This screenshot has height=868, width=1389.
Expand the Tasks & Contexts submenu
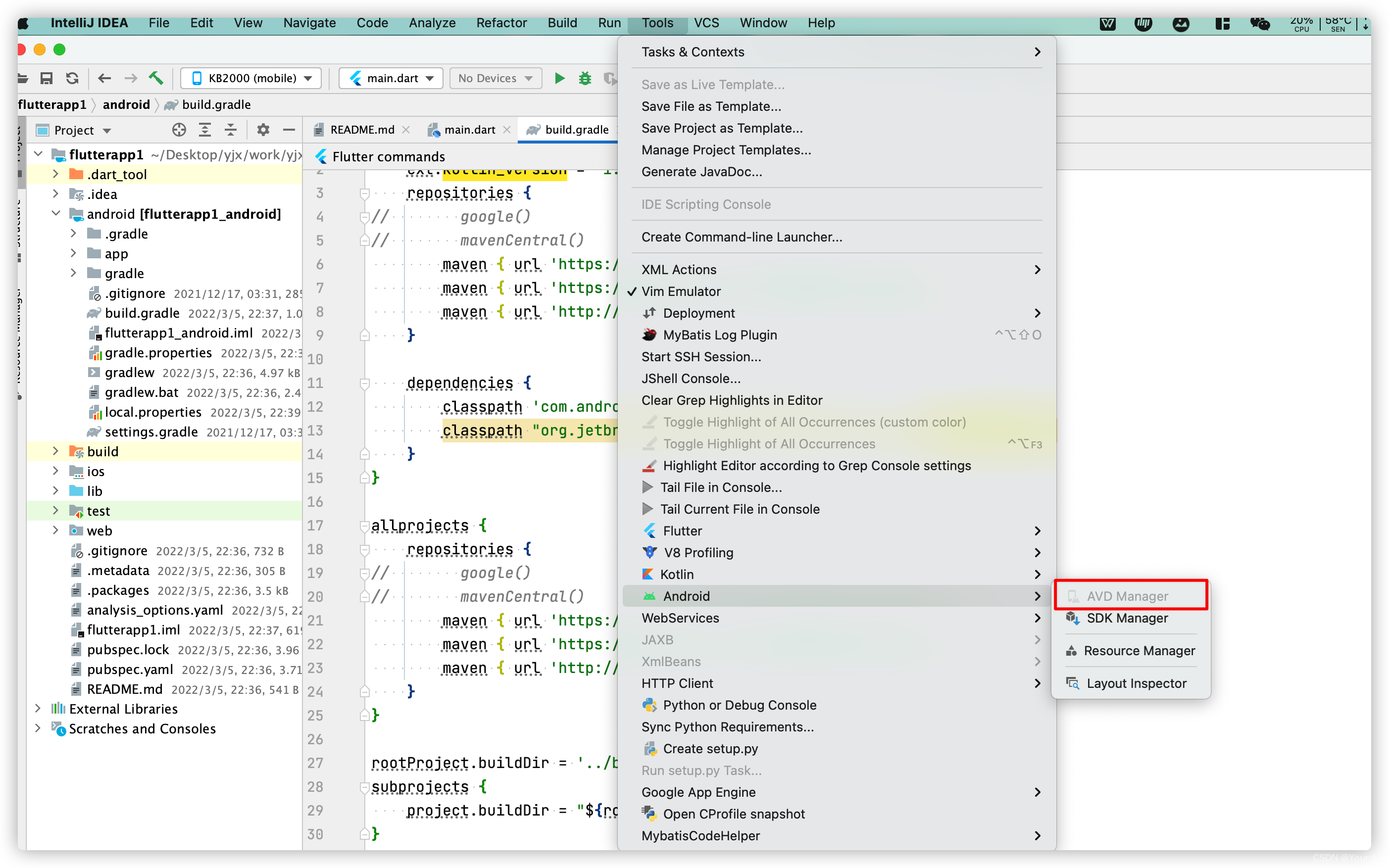point(837,52)
